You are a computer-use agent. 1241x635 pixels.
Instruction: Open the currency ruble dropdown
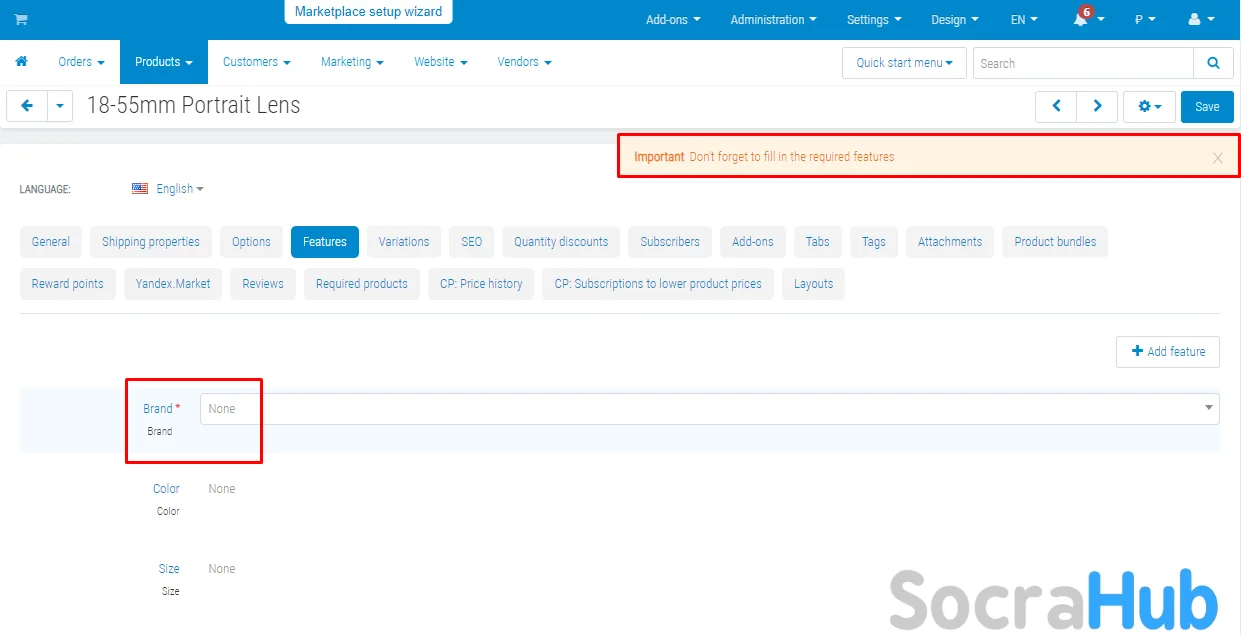1145,20
